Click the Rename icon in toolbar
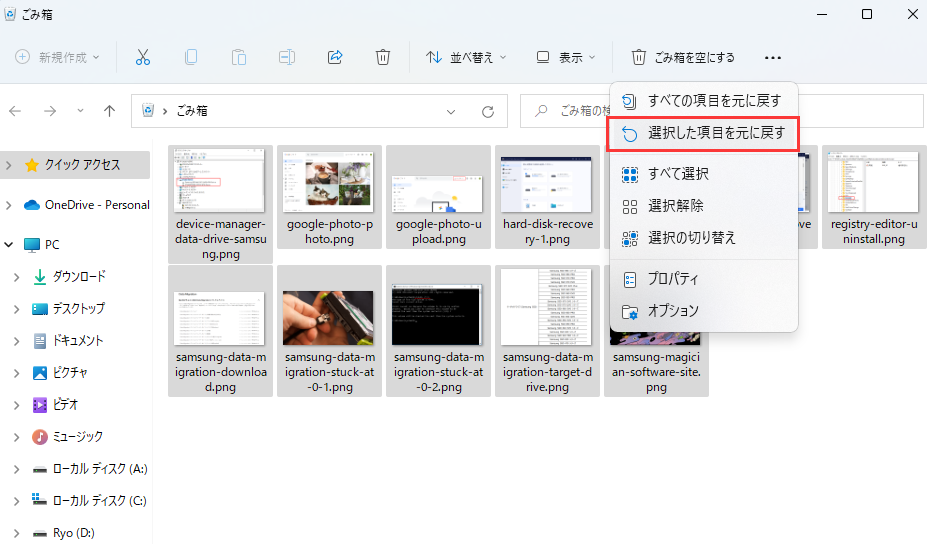This screenshot has width=927, height=544. pyautogui.click(x=287, y=57)
